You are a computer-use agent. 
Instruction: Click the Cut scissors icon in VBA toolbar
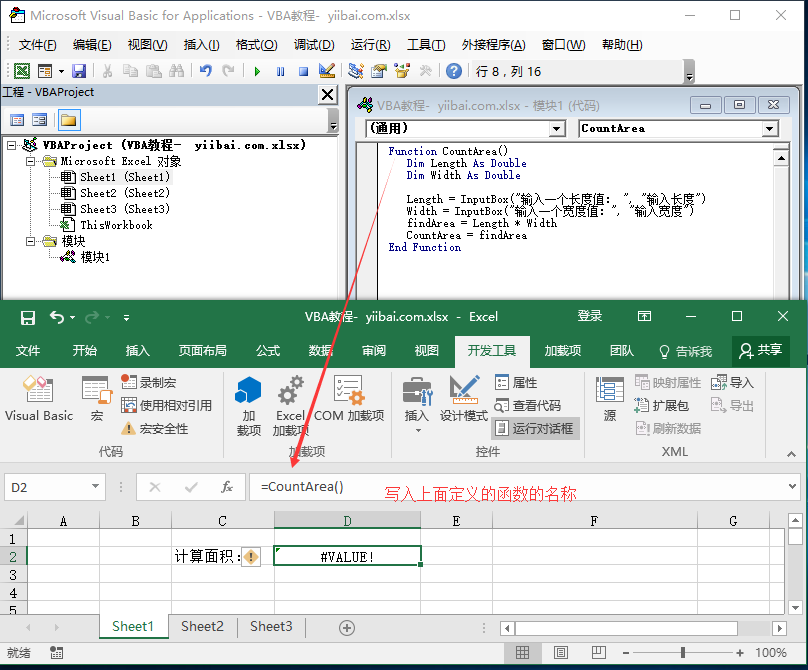(x=108, y=71)
